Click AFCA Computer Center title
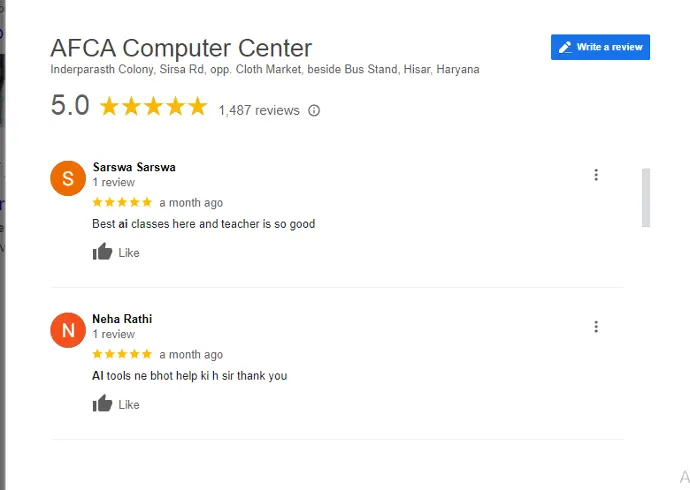Screen dimensions: 690x490 click(x=181, y=48)
